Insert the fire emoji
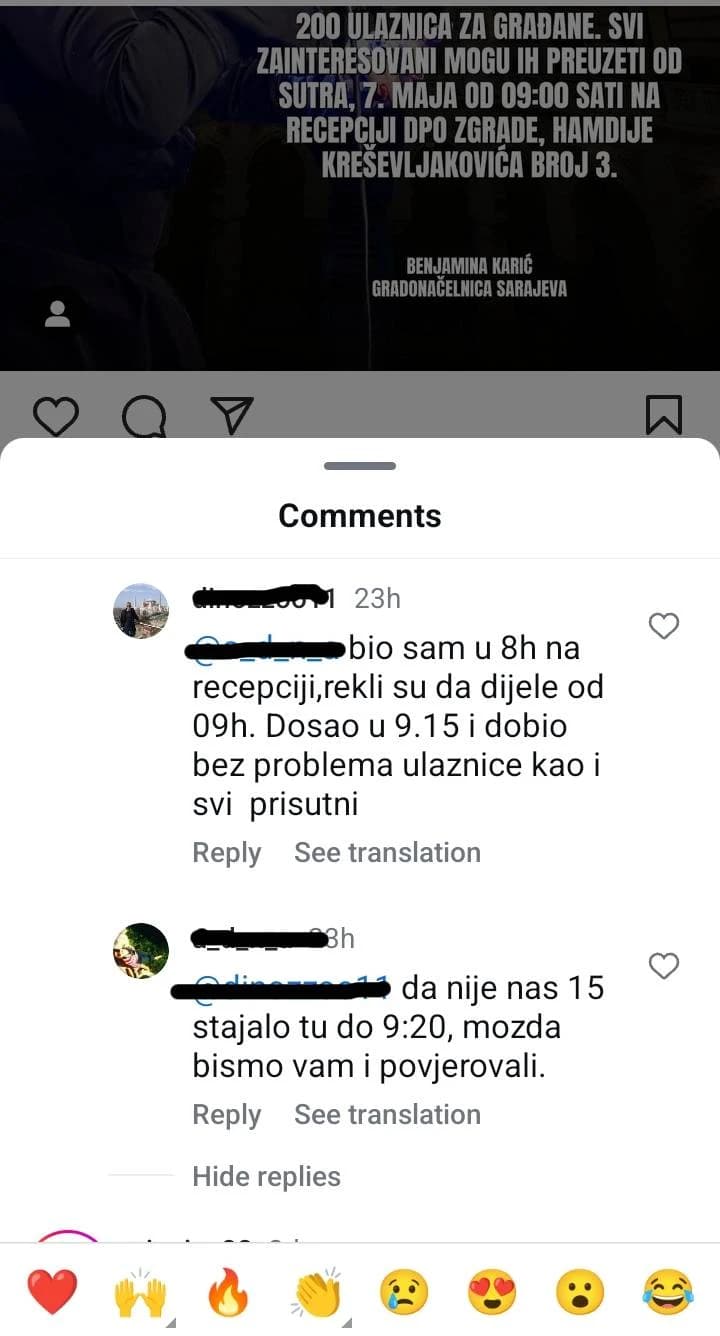 tap(228, 1292)
